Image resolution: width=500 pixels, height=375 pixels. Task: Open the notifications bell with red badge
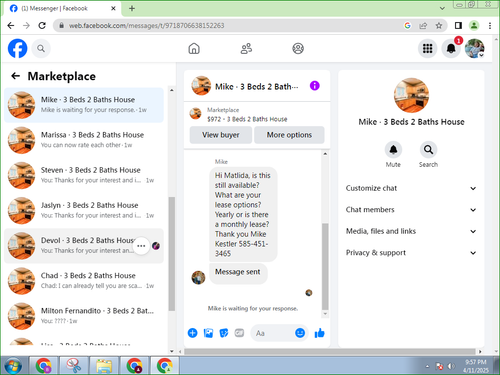click(451, 49)
